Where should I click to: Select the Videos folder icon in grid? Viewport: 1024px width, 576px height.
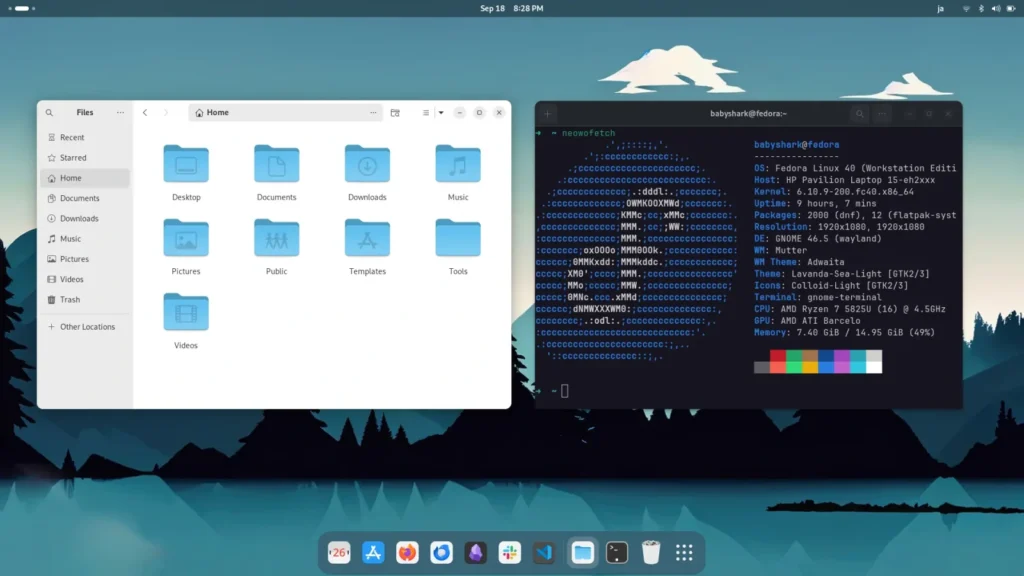pyautogui.click(x=186, y=312)
